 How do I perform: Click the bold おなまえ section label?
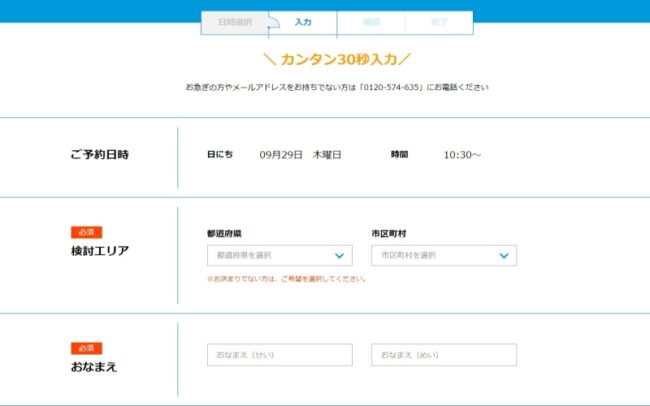(x=94, y=367)
